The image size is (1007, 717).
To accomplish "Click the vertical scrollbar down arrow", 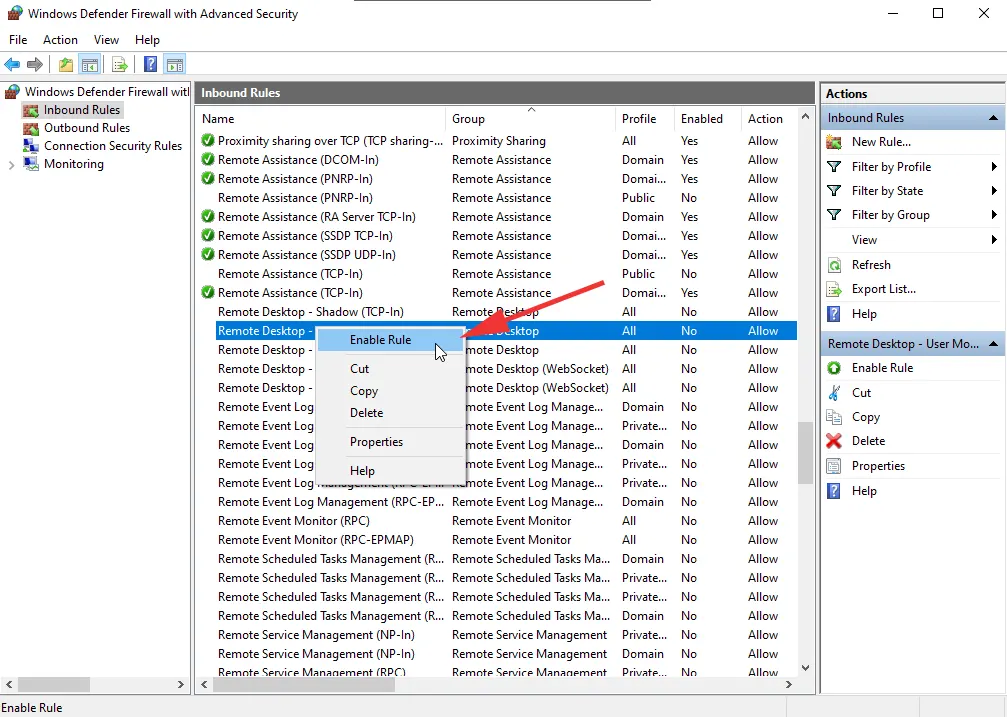I will (806, 667).
